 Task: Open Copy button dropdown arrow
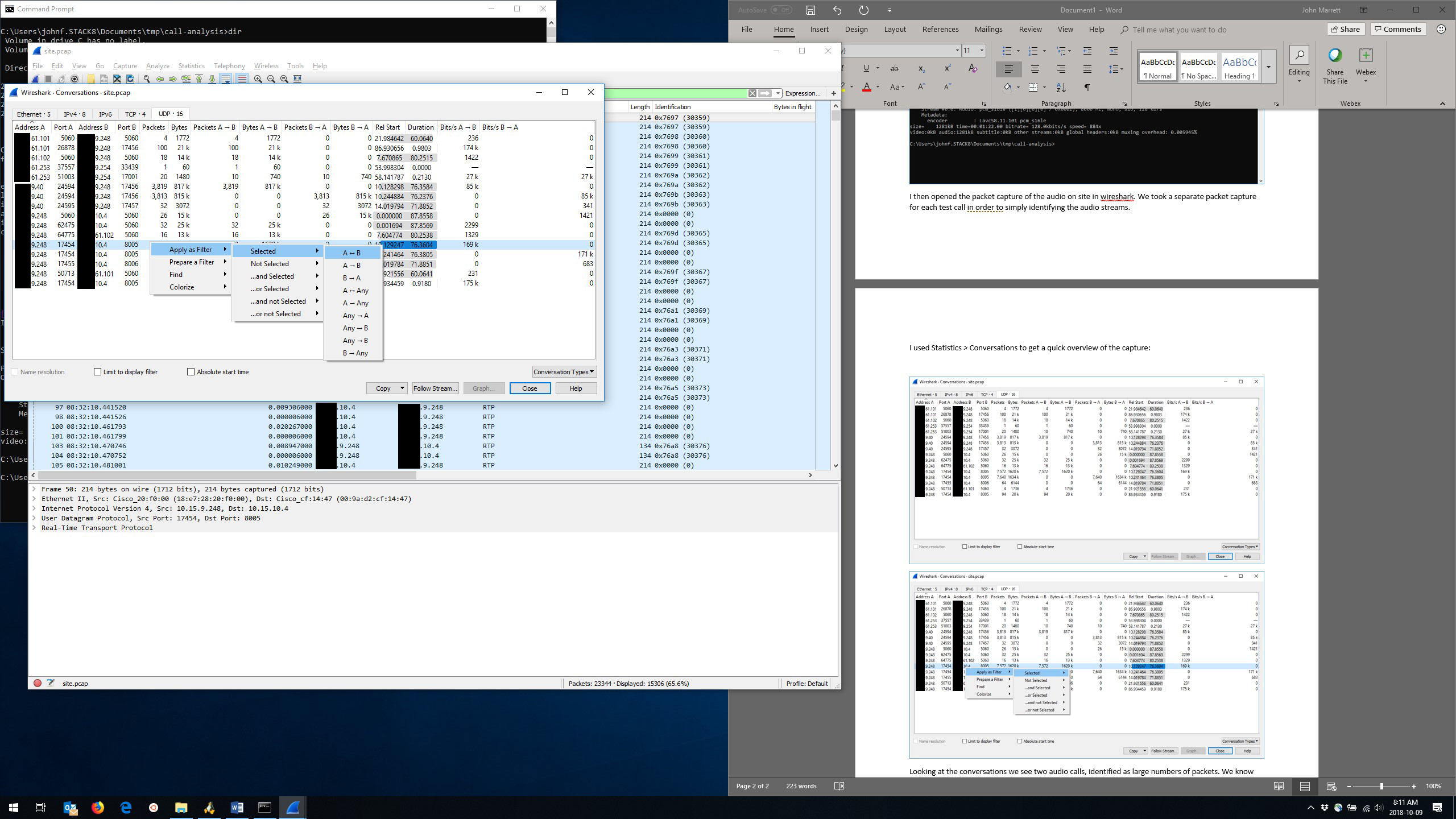coord(402,388)
